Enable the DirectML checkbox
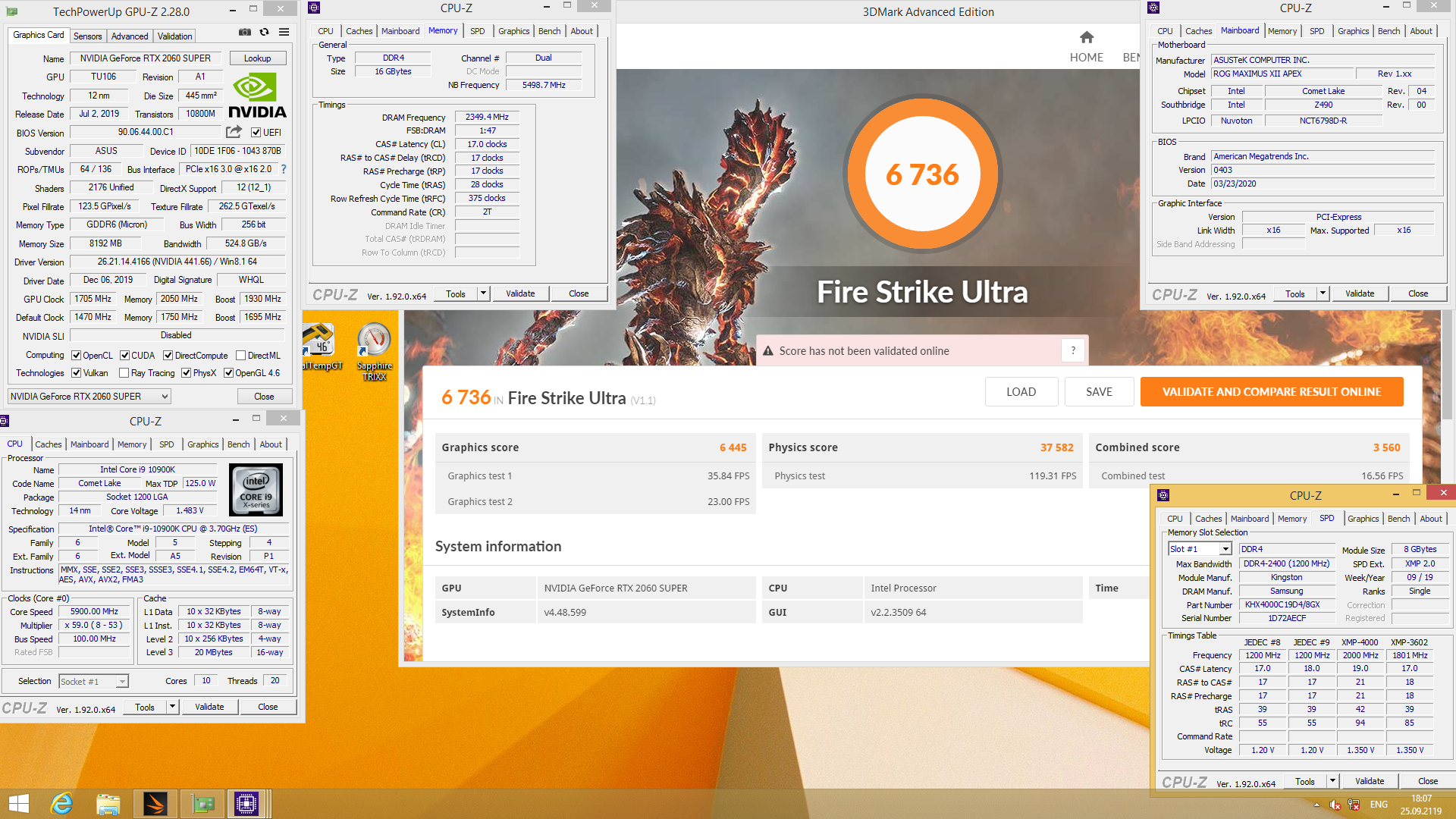 240,356
